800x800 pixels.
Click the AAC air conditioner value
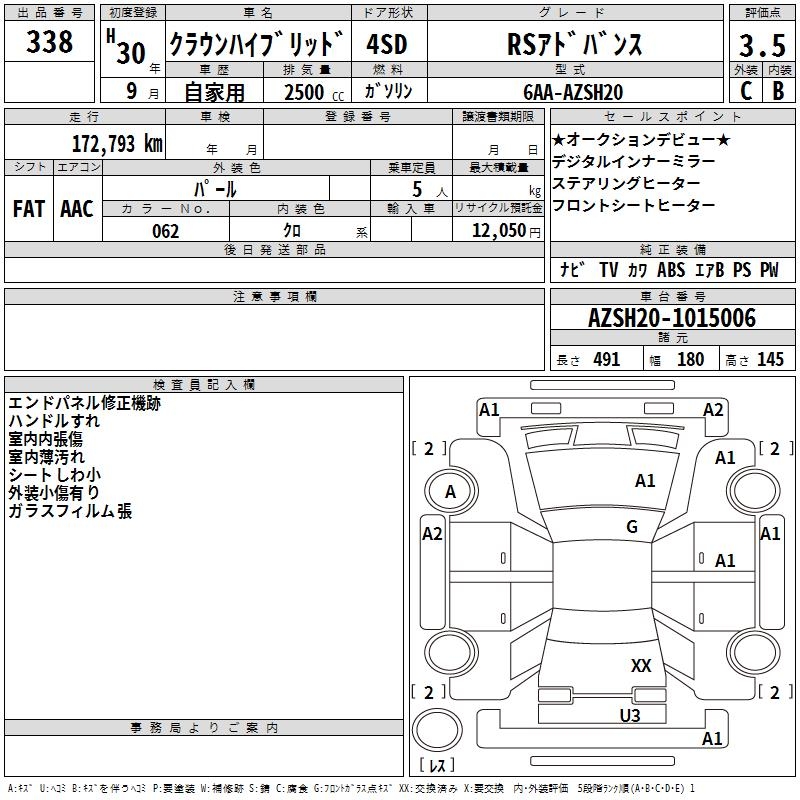[77, 209]
